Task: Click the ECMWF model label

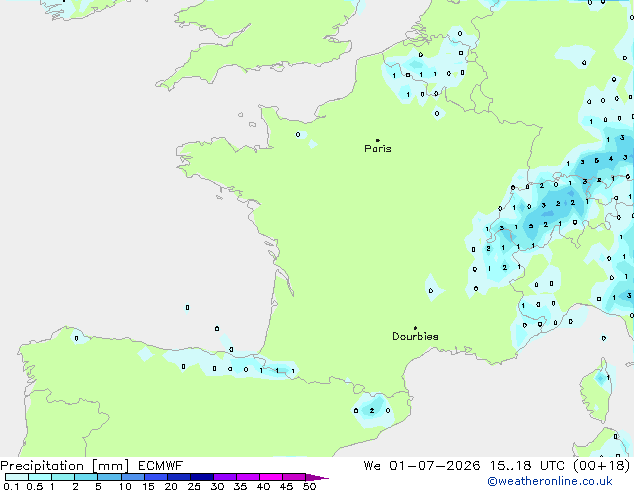Action: [161, 466]
